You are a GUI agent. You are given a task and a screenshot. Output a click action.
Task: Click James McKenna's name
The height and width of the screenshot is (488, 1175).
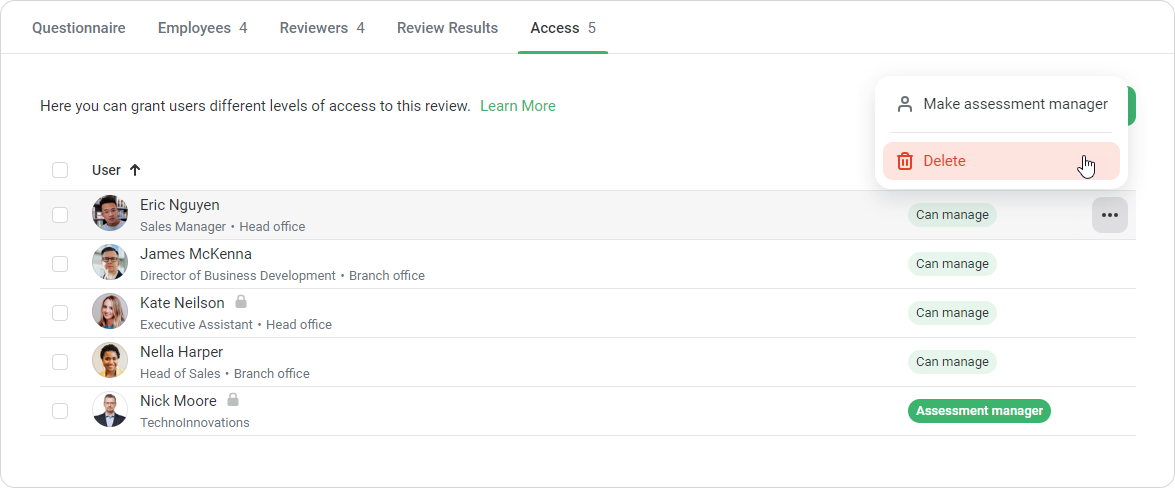tap(196, 254)
